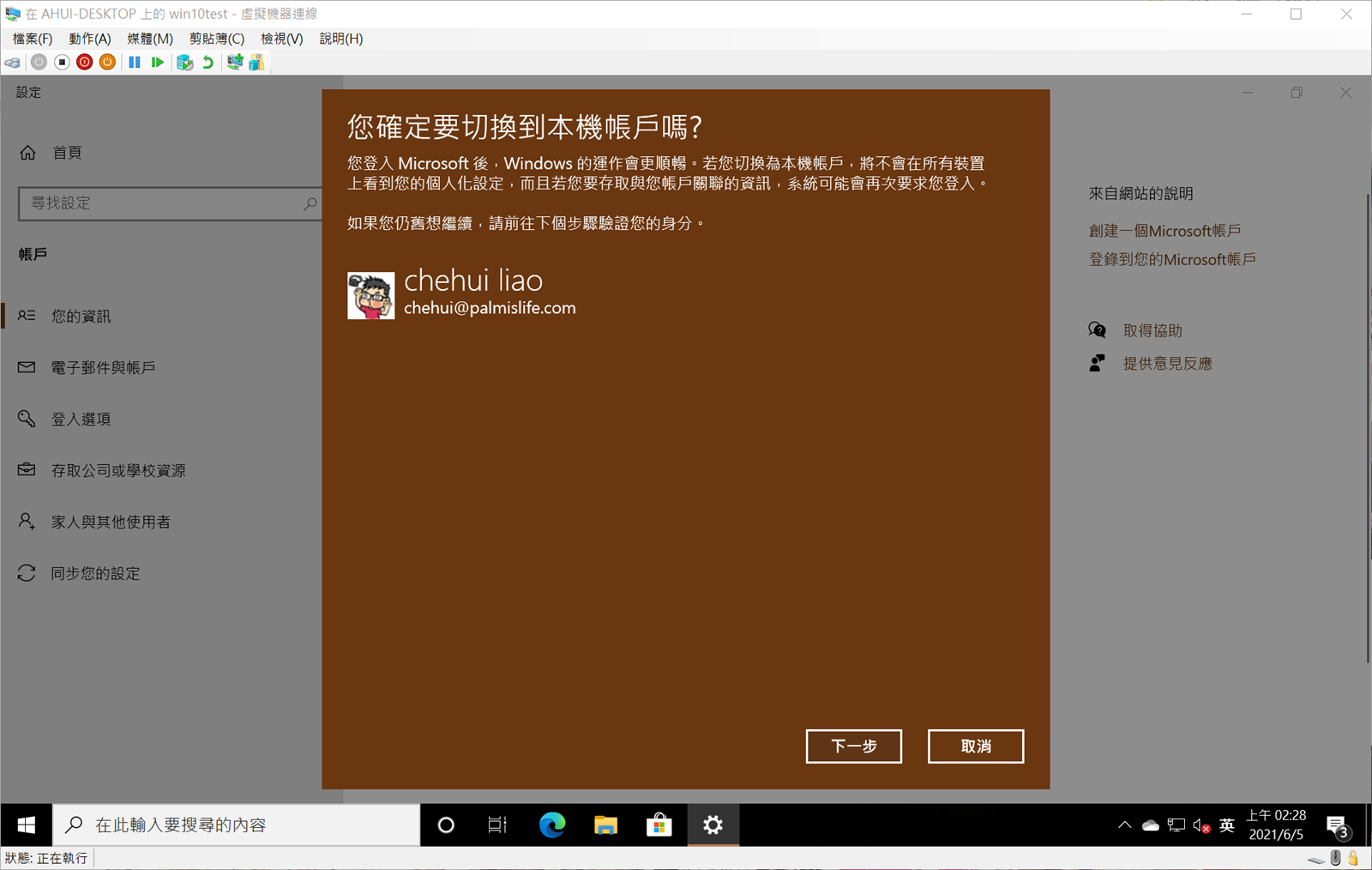Switch input language via 英 indicator
Screen dimensions: 1372x870
pyautogui.click(x=1227, y=825)
